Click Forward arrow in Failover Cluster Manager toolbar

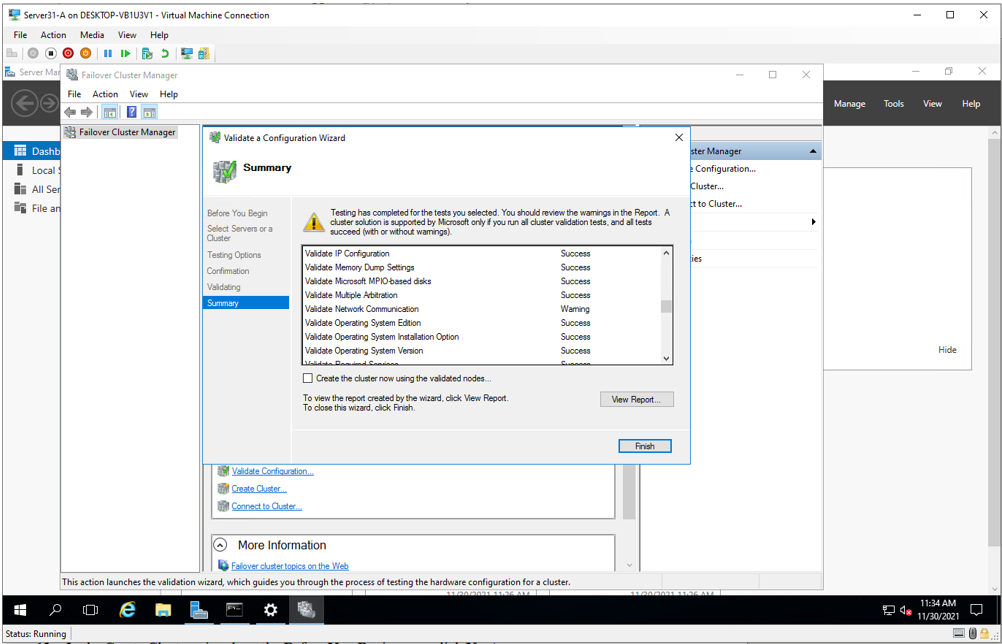pyautogui.click(x=86, y=112)
